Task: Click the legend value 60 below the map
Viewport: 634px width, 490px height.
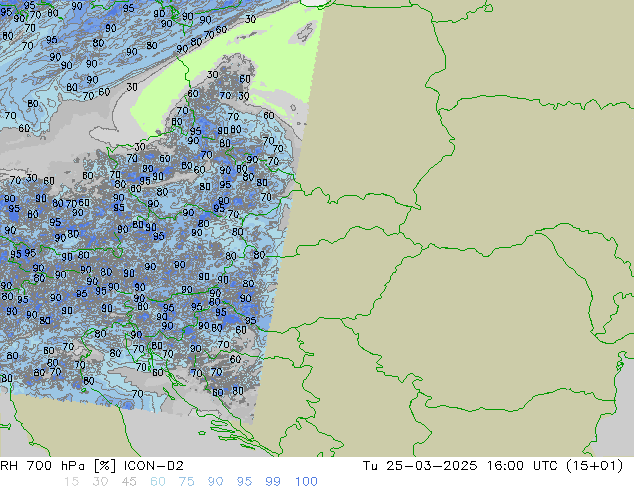Action: coord(158,482)
